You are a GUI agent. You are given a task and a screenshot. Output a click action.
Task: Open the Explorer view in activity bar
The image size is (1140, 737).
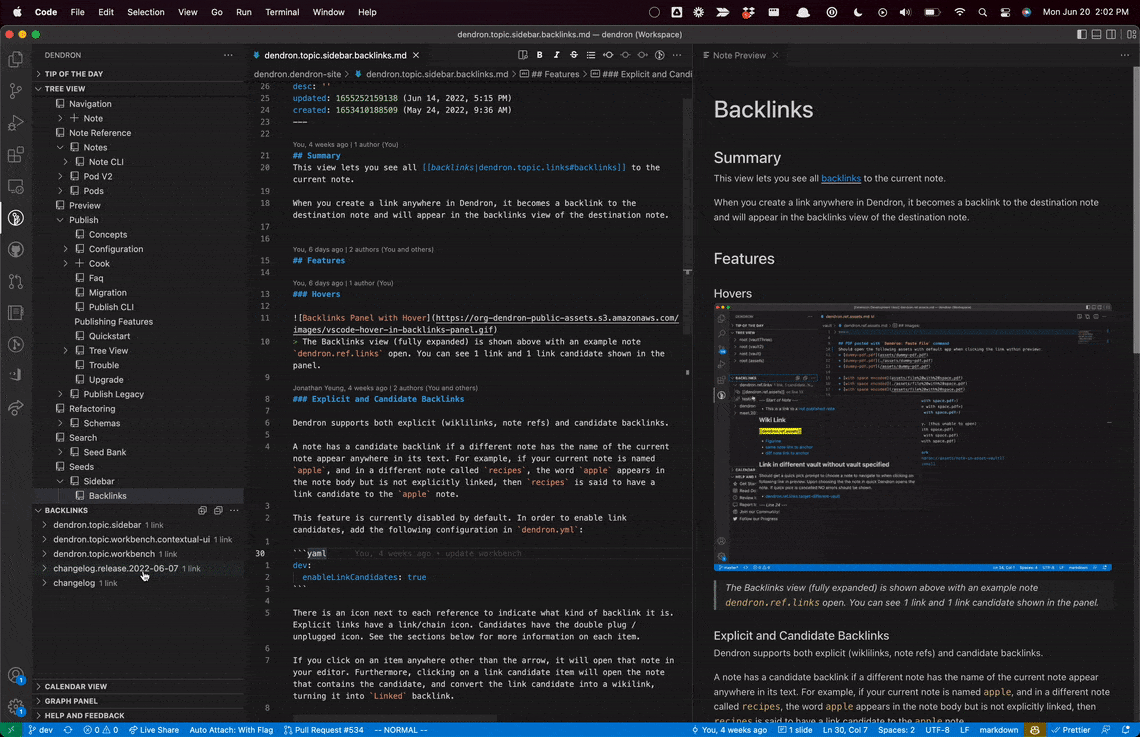click(x=15, y=60)
